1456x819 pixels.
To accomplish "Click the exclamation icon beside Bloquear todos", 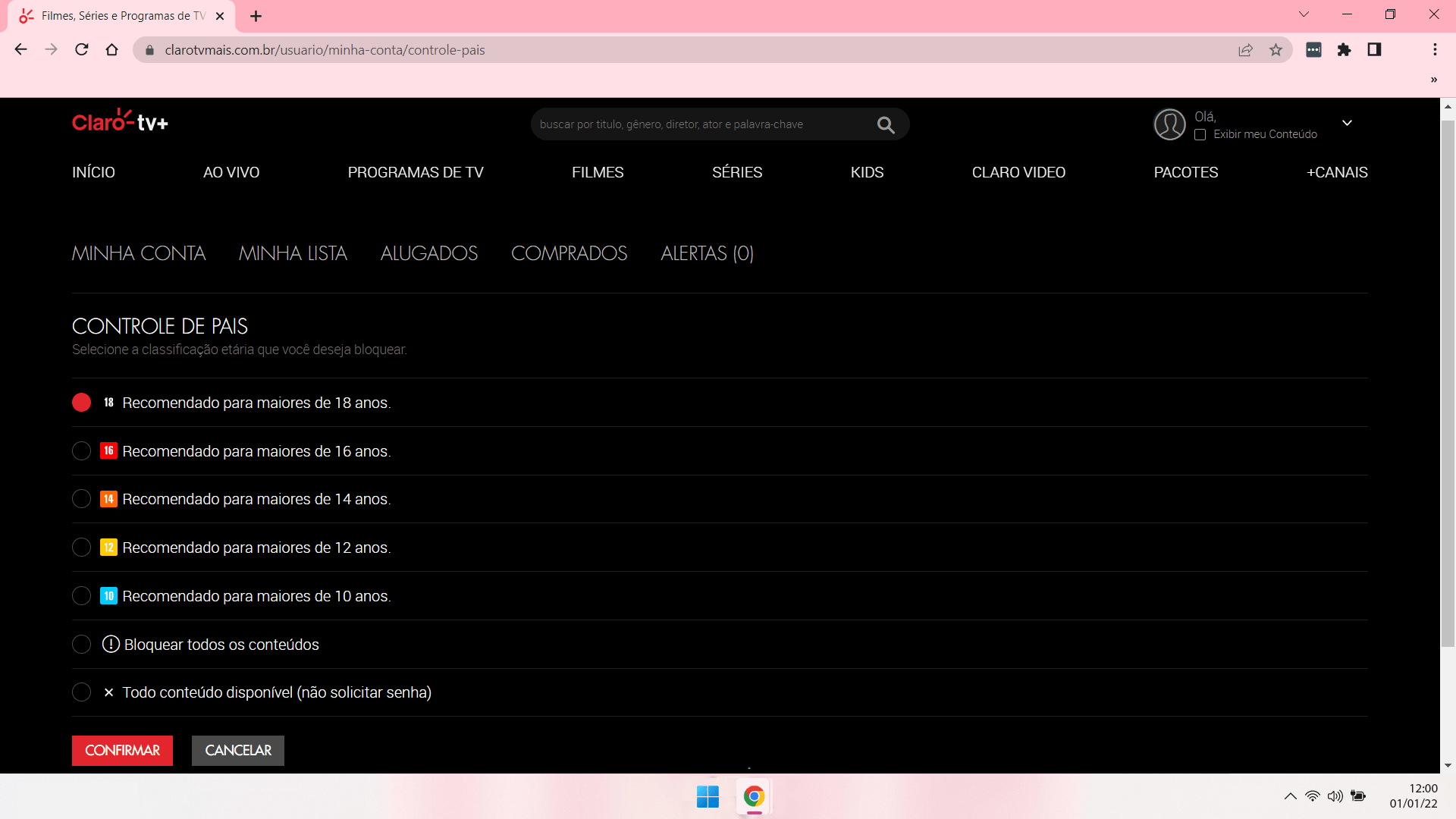I will [x=111, y=645].
